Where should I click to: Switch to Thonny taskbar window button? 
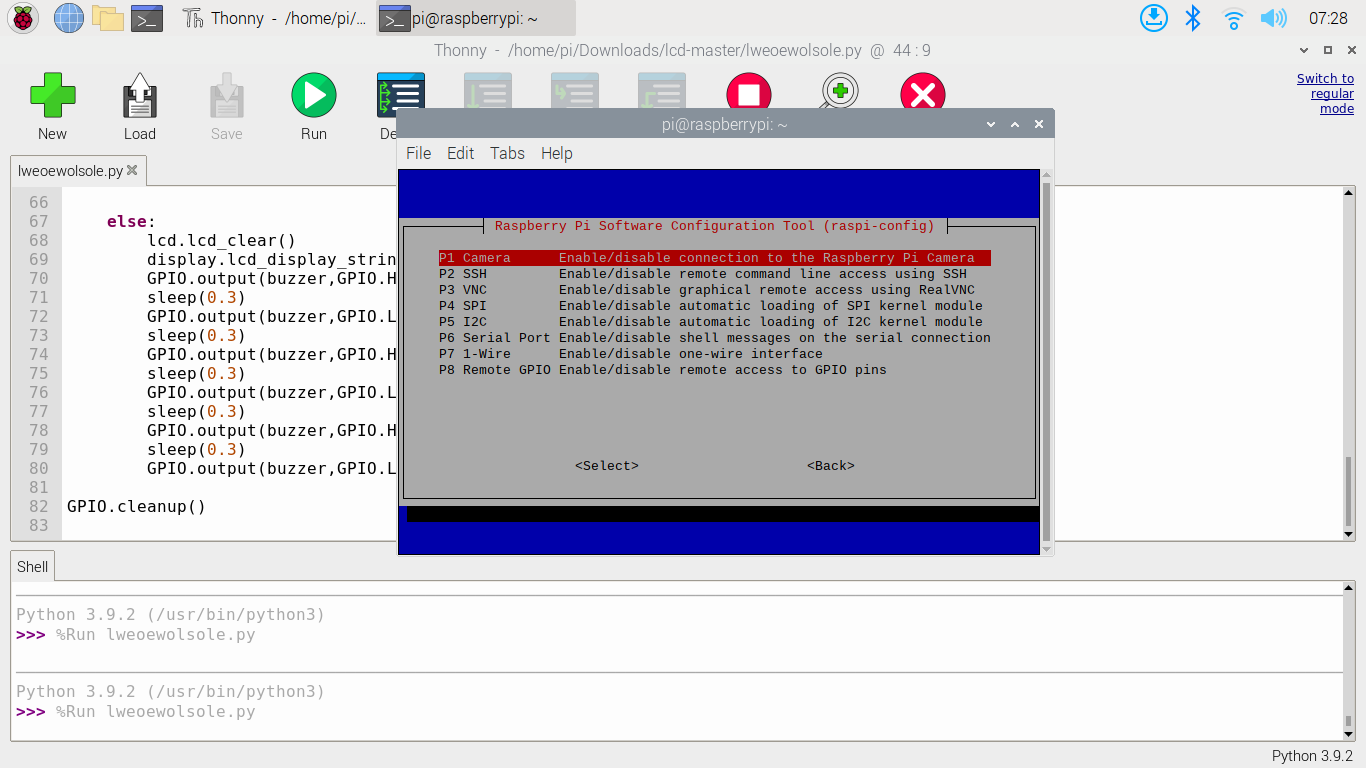pos(275,18)
